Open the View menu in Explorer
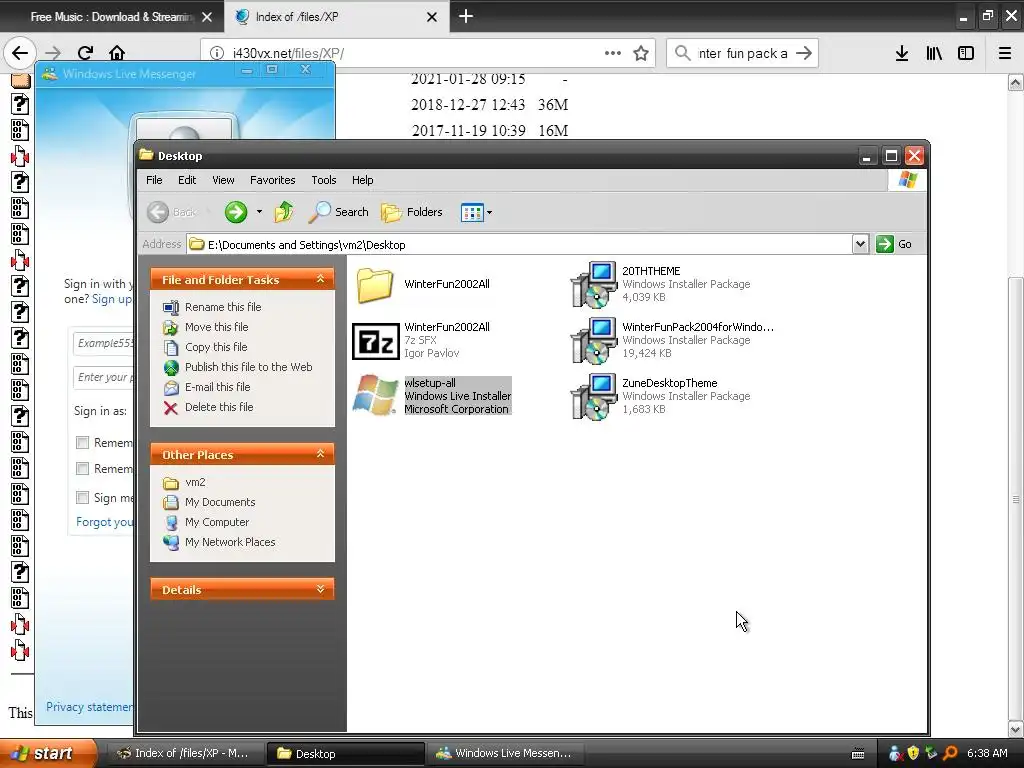Viewport: 1024px width, 768px height. click(x=223, y=180)
